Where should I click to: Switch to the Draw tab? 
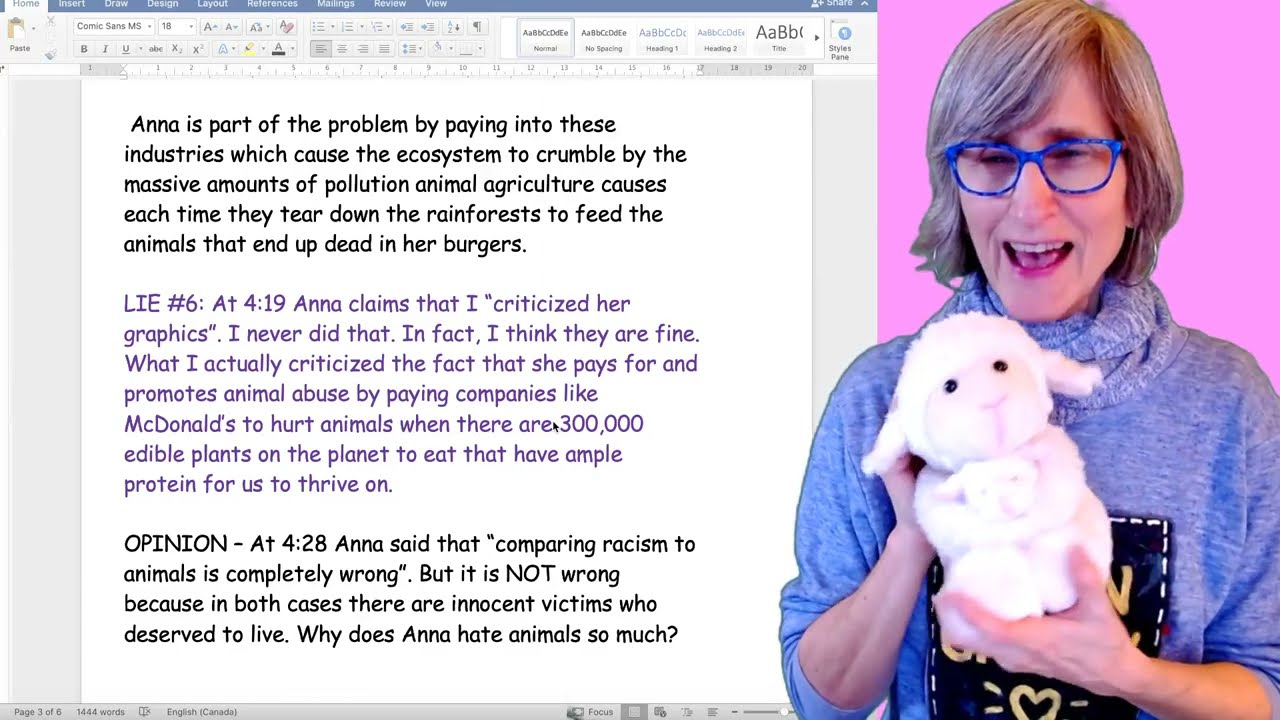(116, 4)
